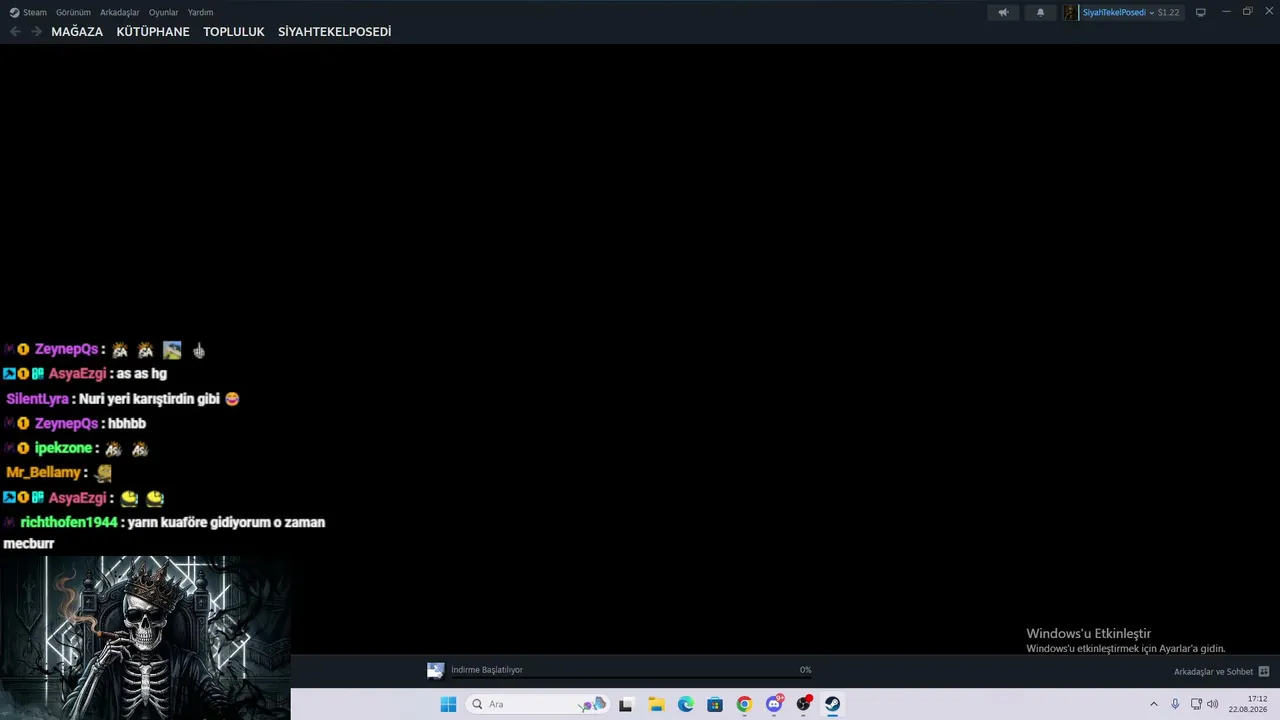Click username ipekzone in chat
This screenshot has width=1280, height=720.
coord(63,448)
